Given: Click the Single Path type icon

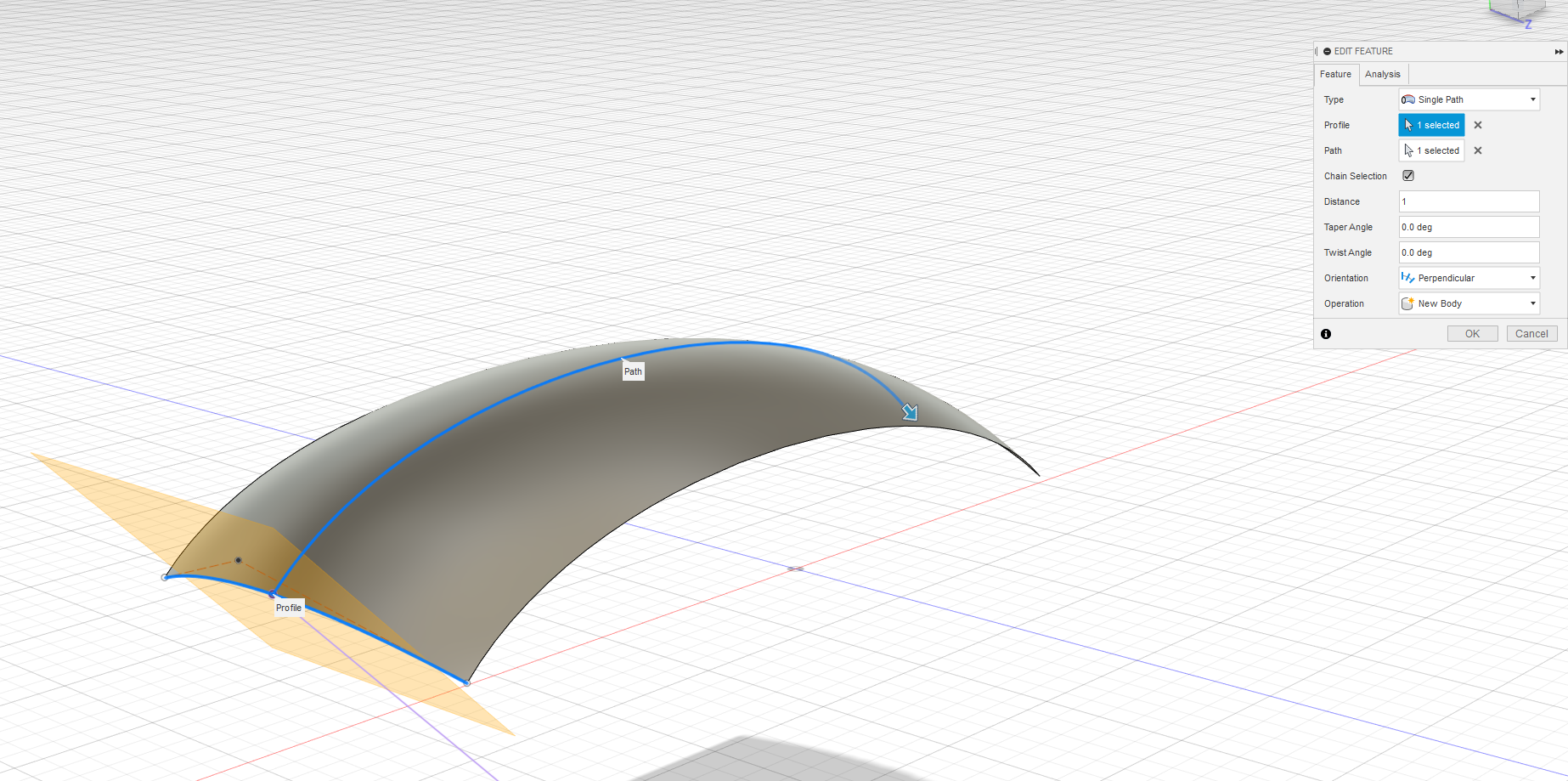Looking at the screenshot, I should (1410, 99).
